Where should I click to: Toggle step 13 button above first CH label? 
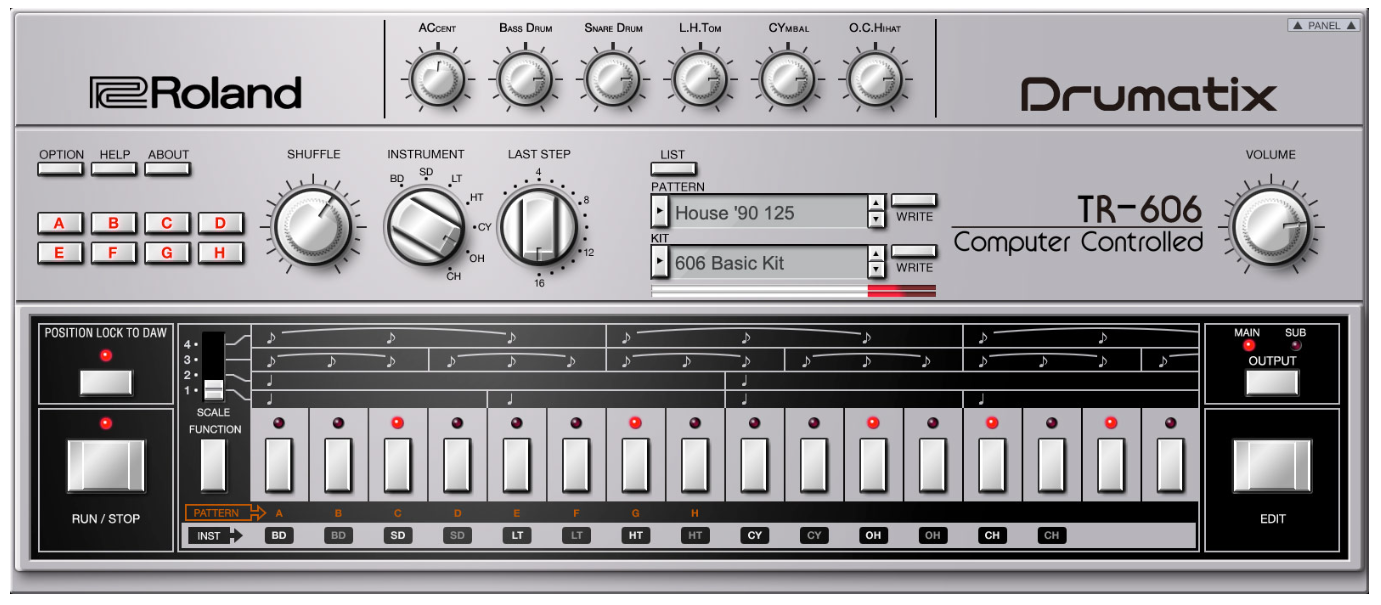tap(992, 464)
